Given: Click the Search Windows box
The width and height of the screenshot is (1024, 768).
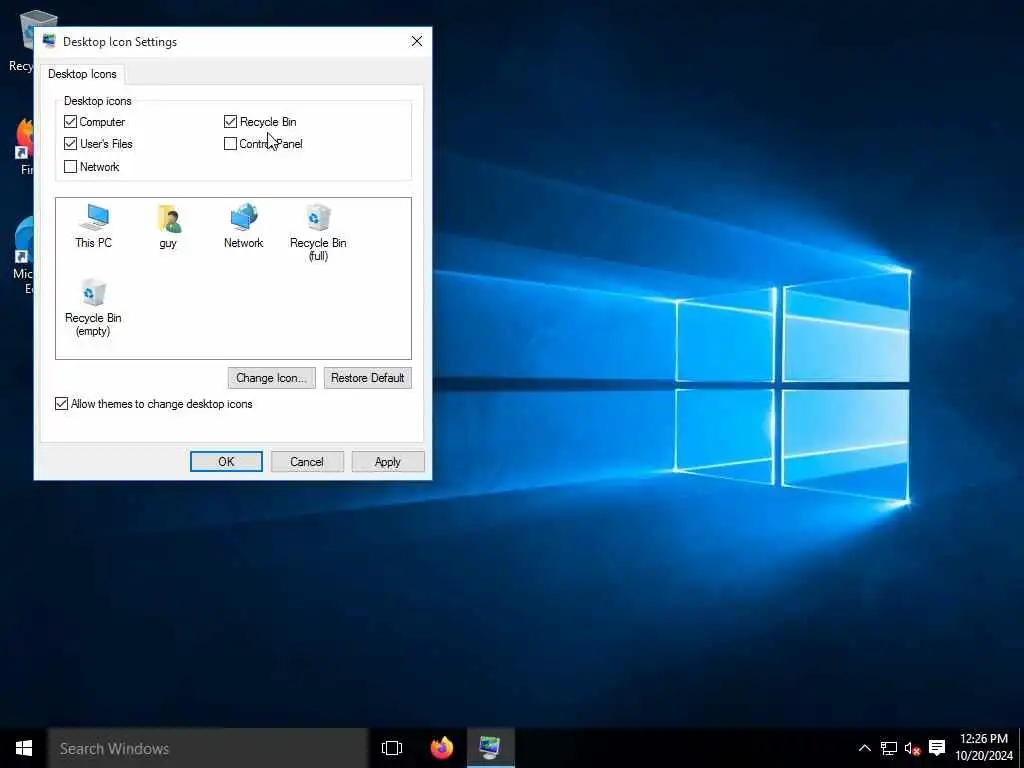Looking at the screenshot, I should [x=208, y=748].
